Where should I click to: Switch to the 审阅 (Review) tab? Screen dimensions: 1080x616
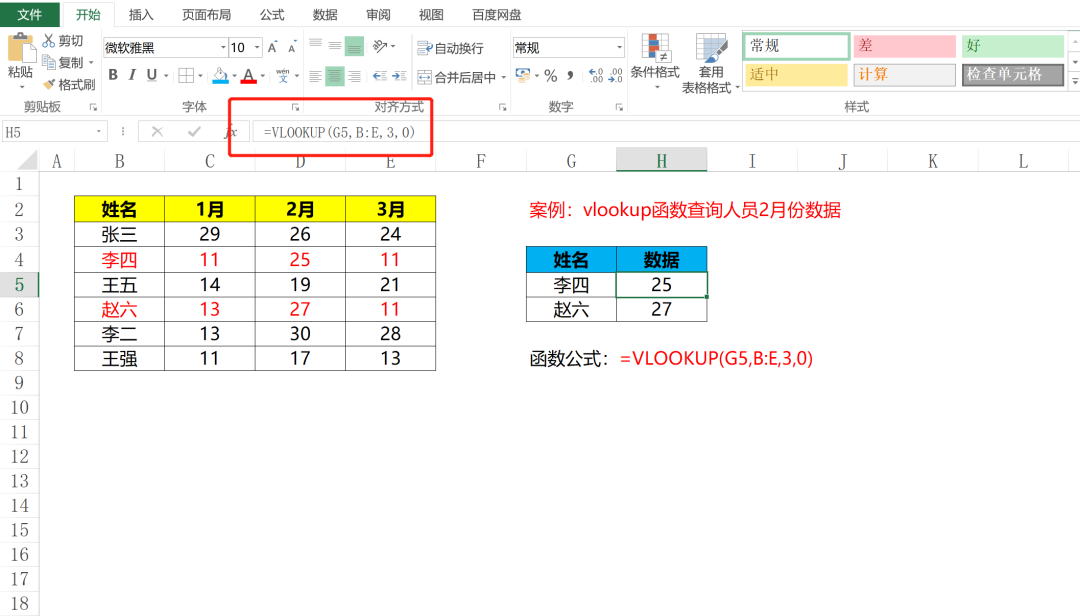[x=377, y=14]
